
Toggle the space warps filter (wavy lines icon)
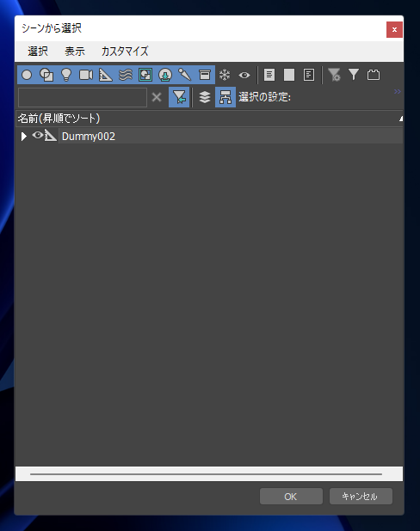126,75
